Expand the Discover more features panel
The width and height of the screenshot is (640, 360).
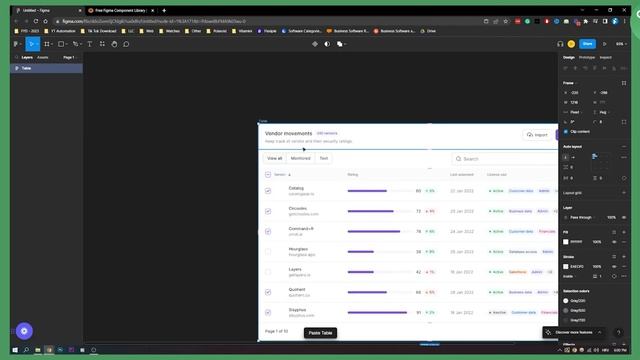pos(600,333)
